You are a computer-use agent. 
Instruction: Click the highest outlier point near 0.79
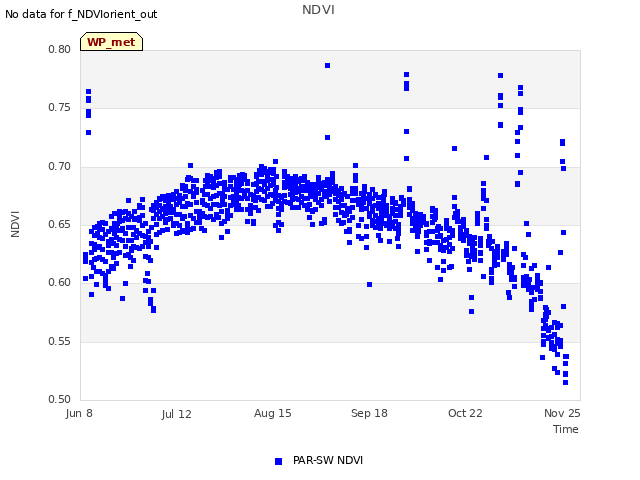coord(327,66)
